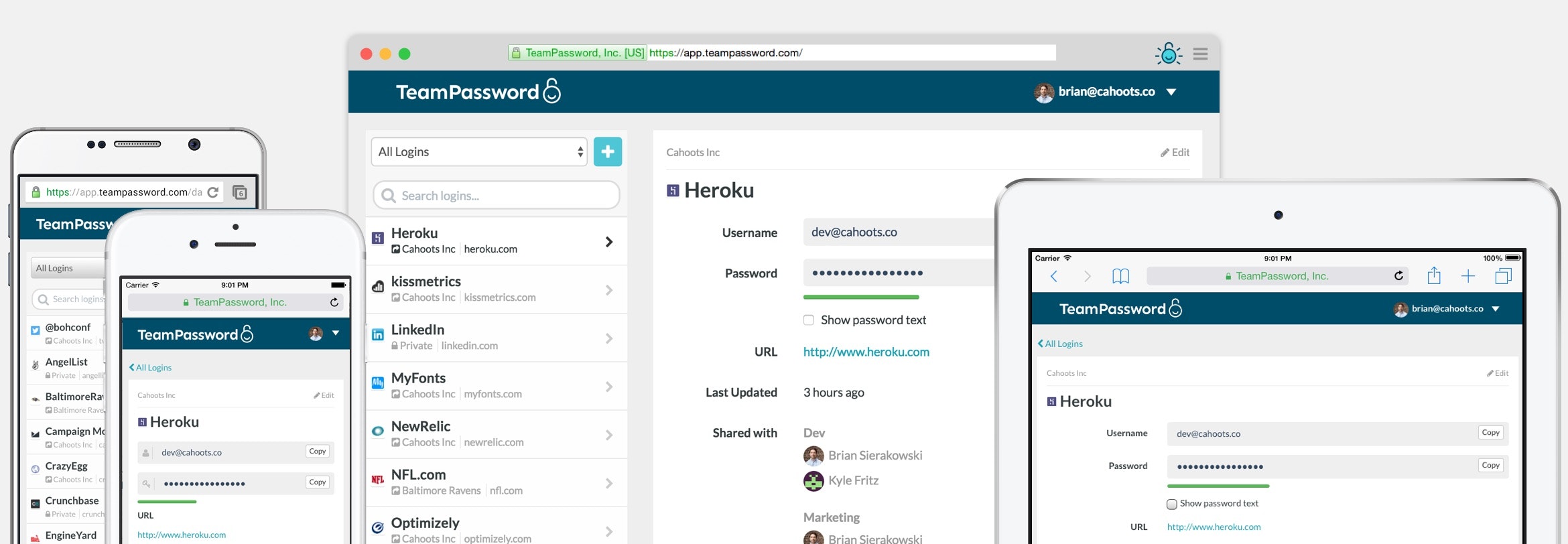1568x544 pixels.
Task: Click the LinkedIn icon in logins list
Action: coord(378,334)
